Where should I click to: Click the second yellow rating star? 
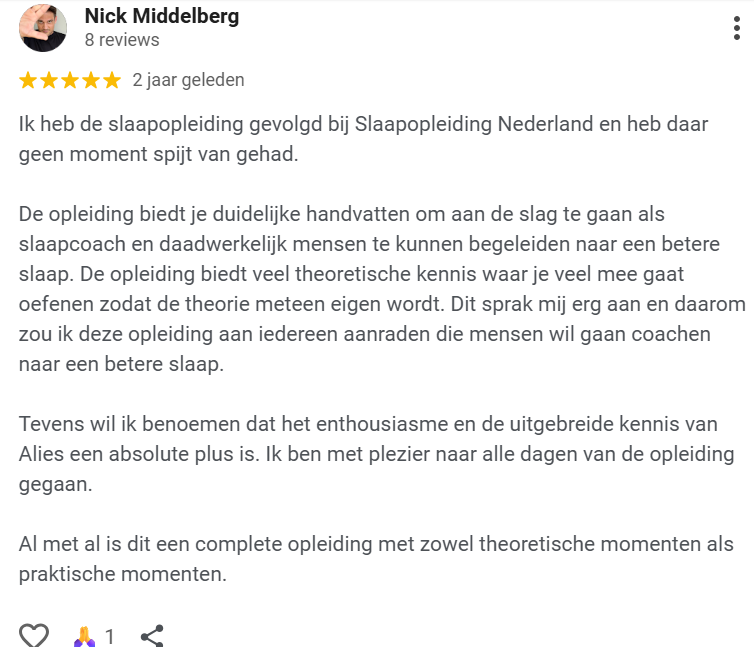(x=49, y=80)
